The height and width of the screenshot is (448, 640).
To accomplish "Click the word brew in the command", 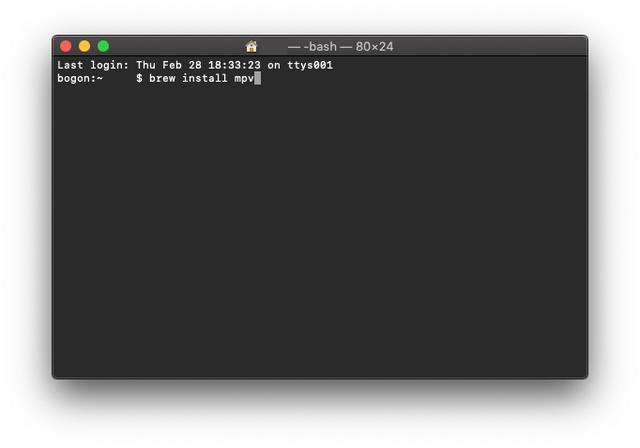I will [x=162, y=78].
